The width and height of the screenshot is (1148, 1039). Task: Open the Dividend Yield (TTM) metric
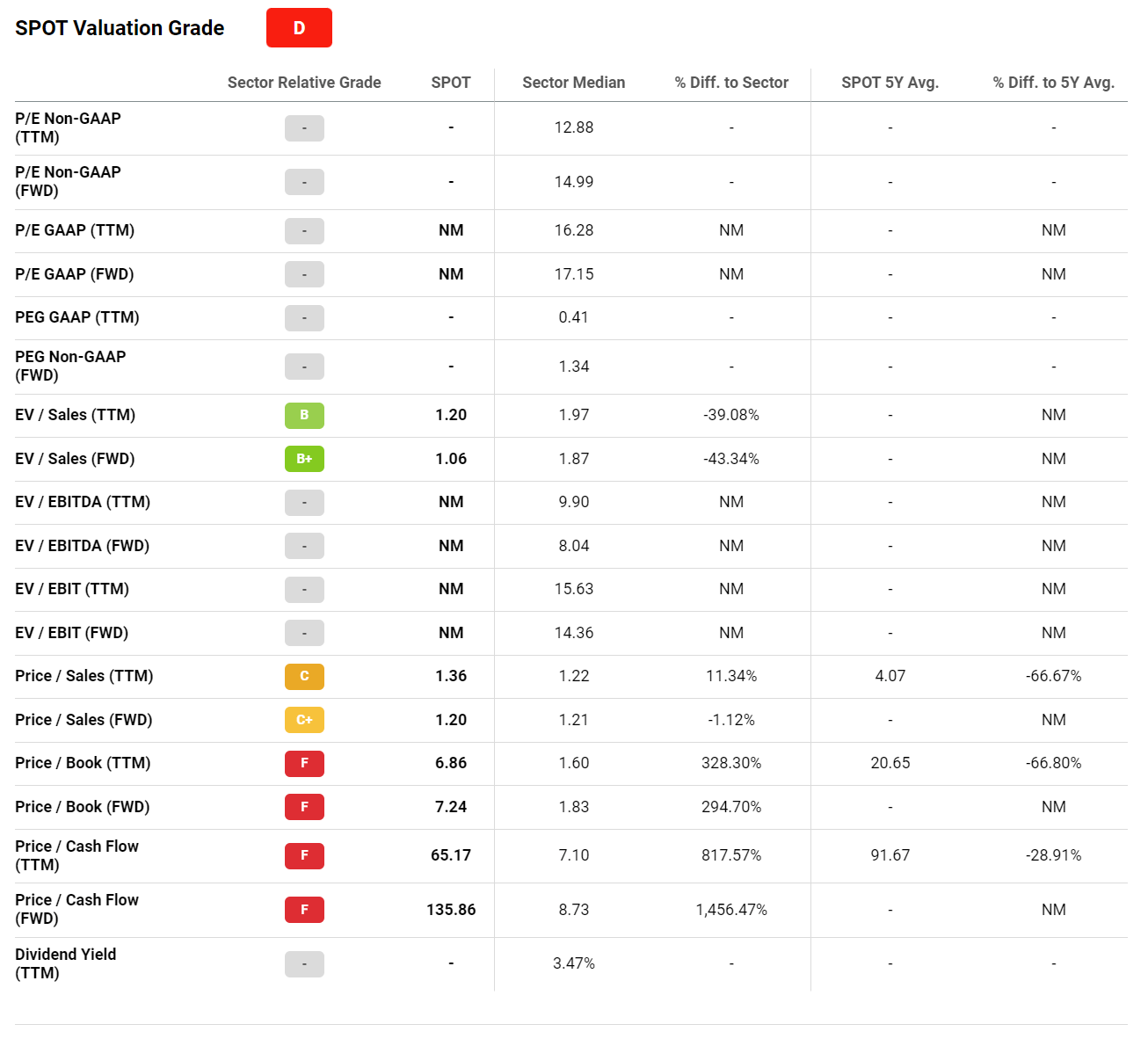tap(65, 963)
